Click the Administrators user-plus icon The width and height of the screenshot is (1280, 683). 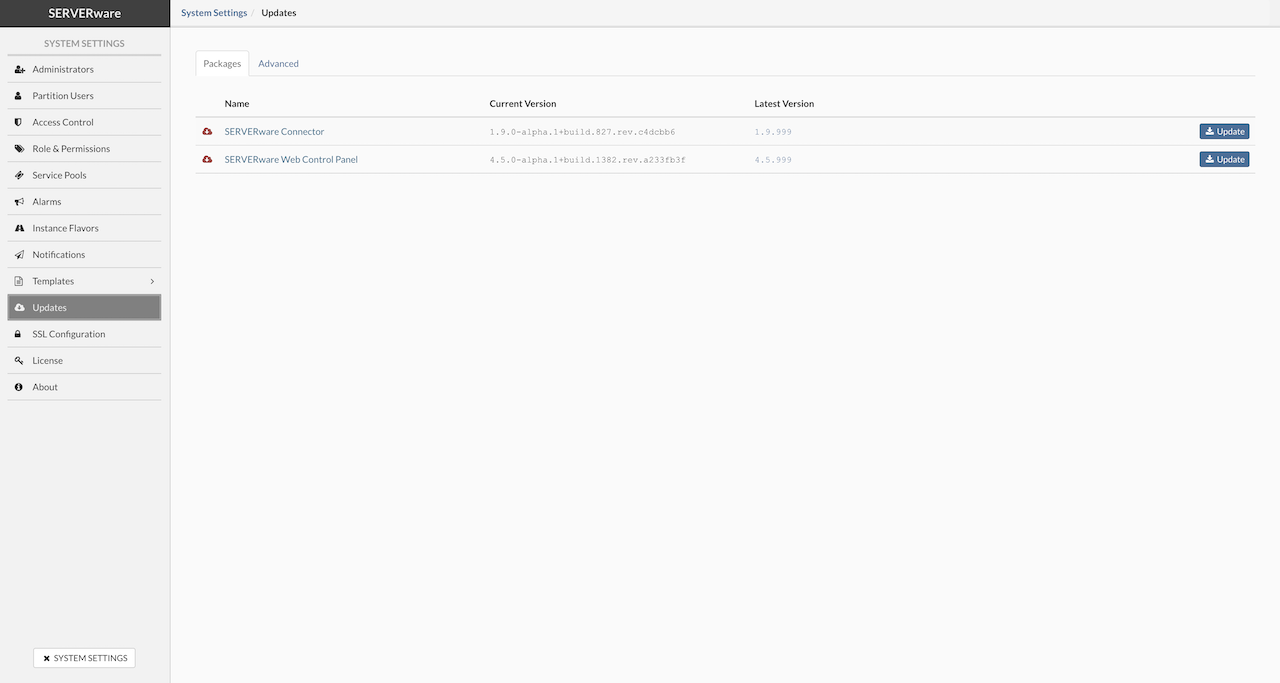point(19,70)
